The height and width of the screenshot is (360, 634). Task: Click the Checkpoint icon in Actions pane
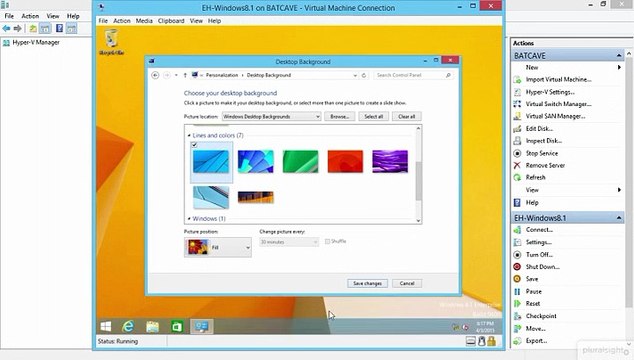click(x=517, y=316)
